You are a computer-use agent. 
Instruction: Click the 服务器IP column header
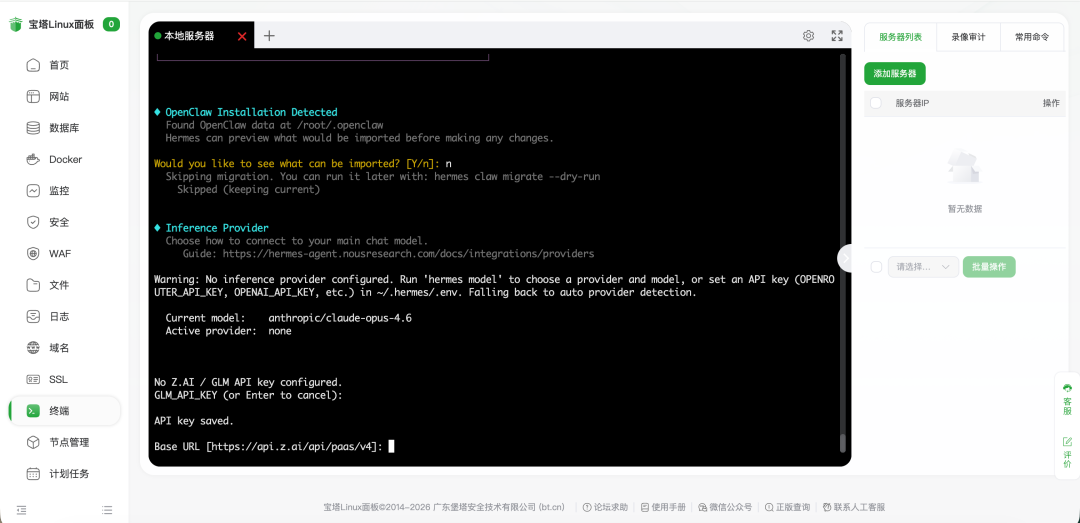click(x=913, y=103)
